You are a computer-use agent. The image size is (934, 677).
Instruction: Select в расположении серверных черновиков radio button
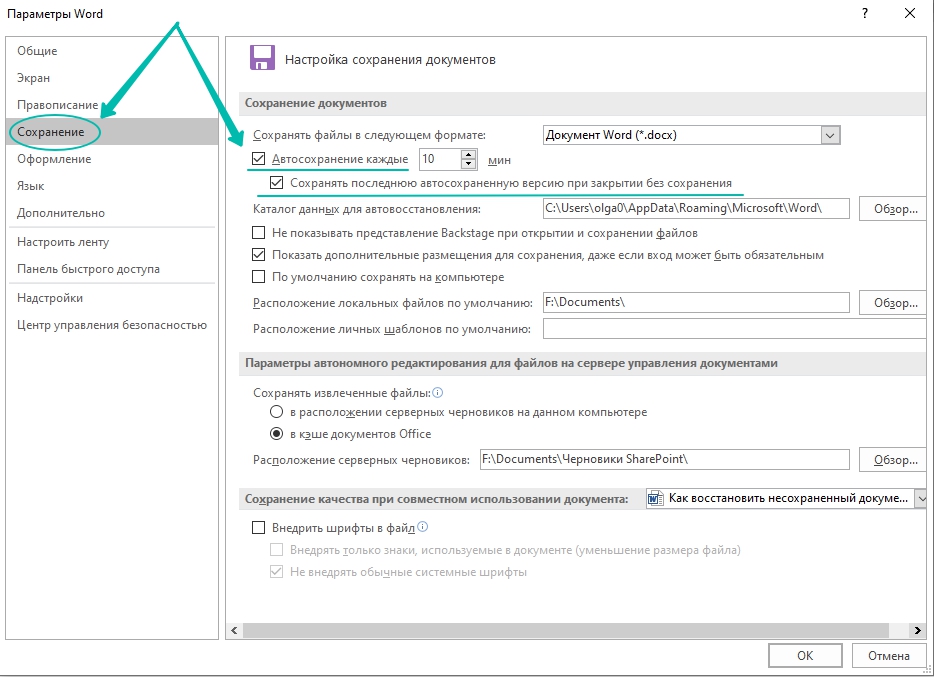point(276,411)
